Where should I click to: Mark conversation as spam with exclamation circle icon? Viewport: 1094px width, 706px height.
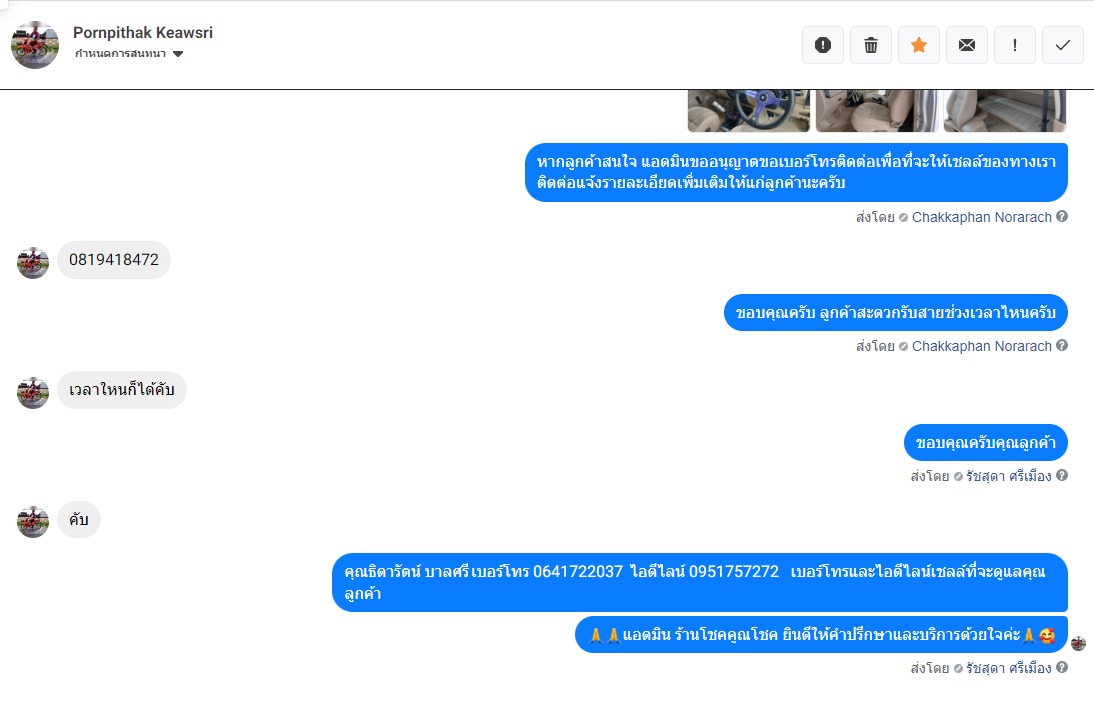coord(823,45)
